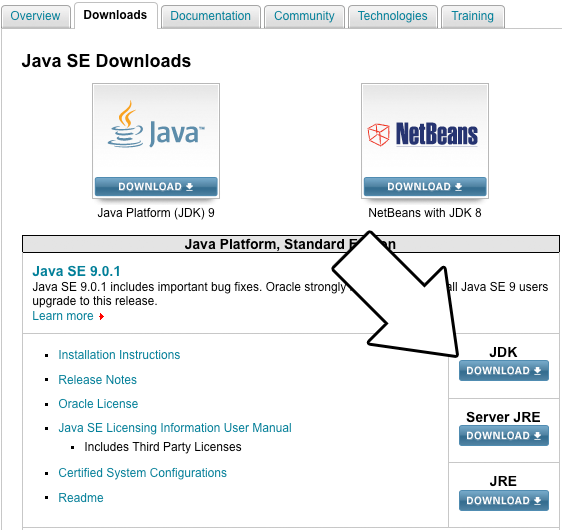Click 'Java Platform (JDK) 9' caption
The height and width of the screenshot is (530, 562).
[x=156, y=213]
